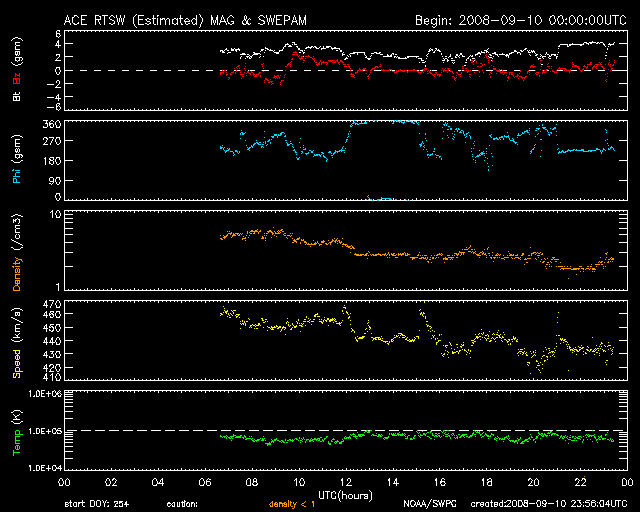Click the "470" tick label on the Speed axis

pos(52,304)
